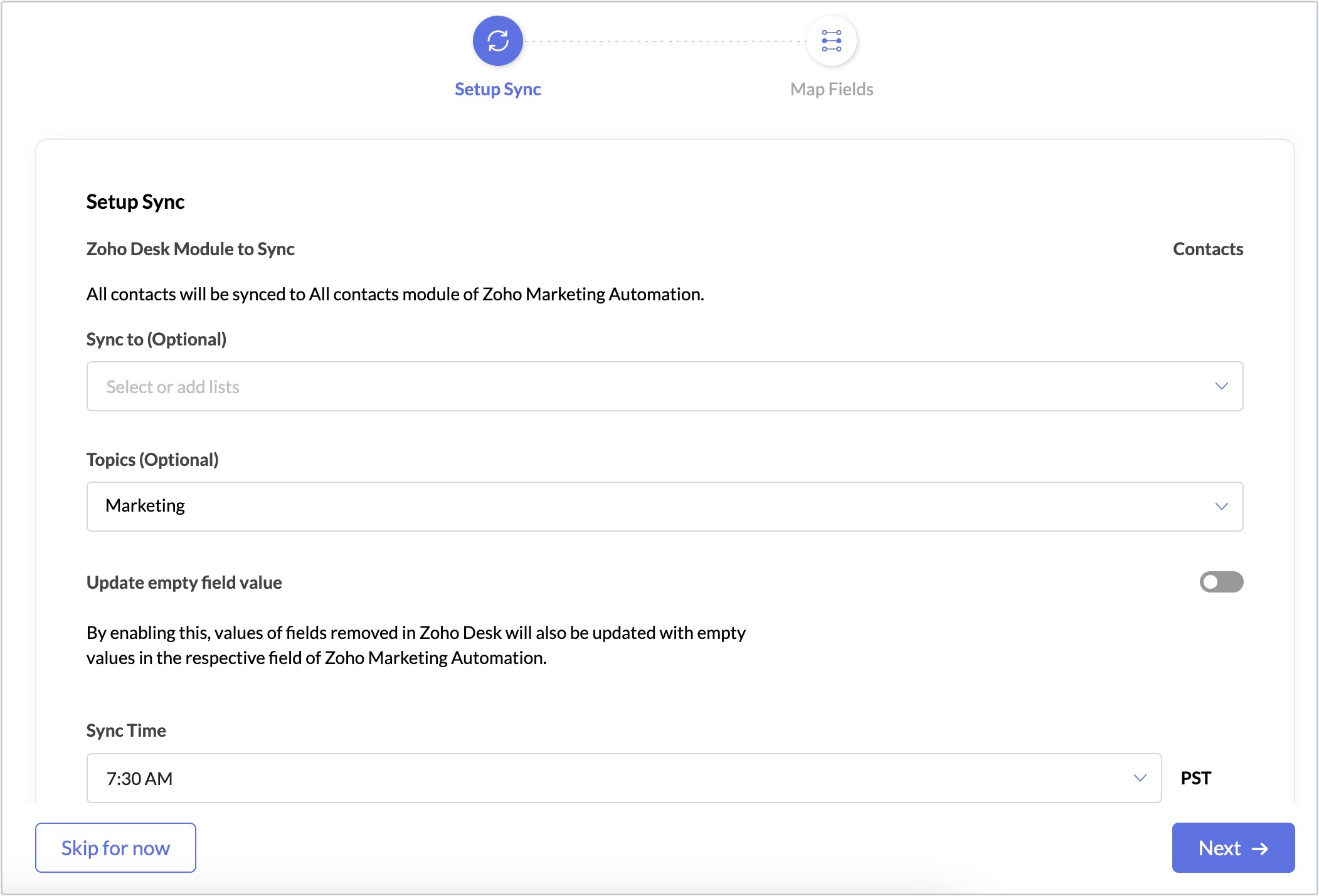
Task: Click the Sync to (Optional) label
Action: coord(157,339)
